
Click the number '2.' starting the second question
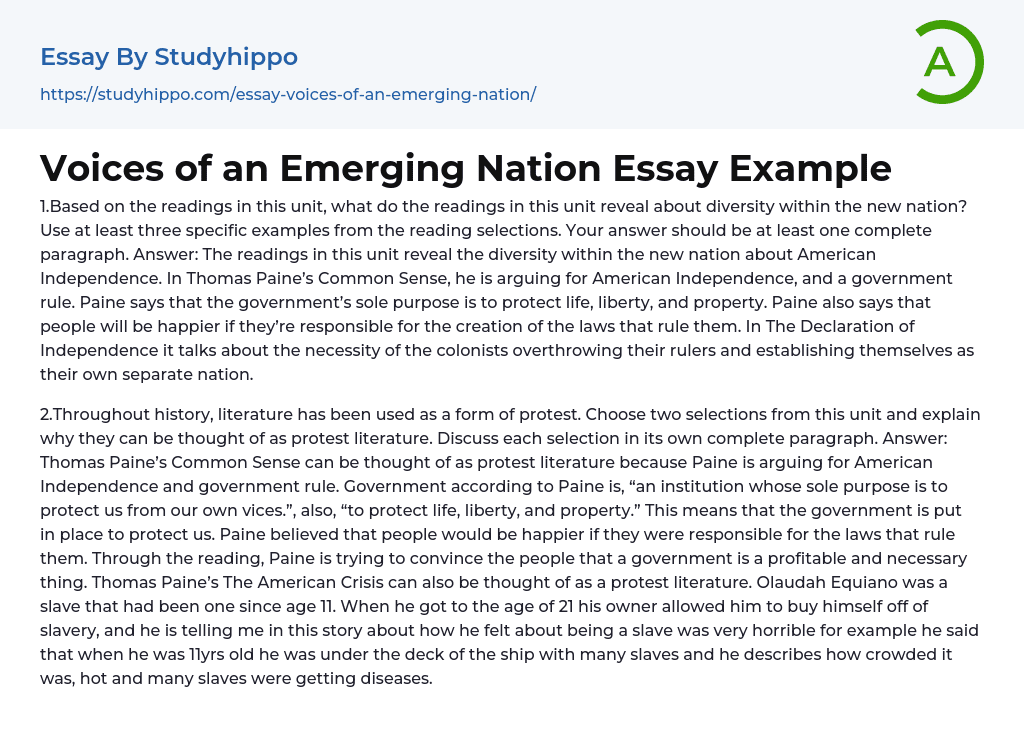point(45,414)
